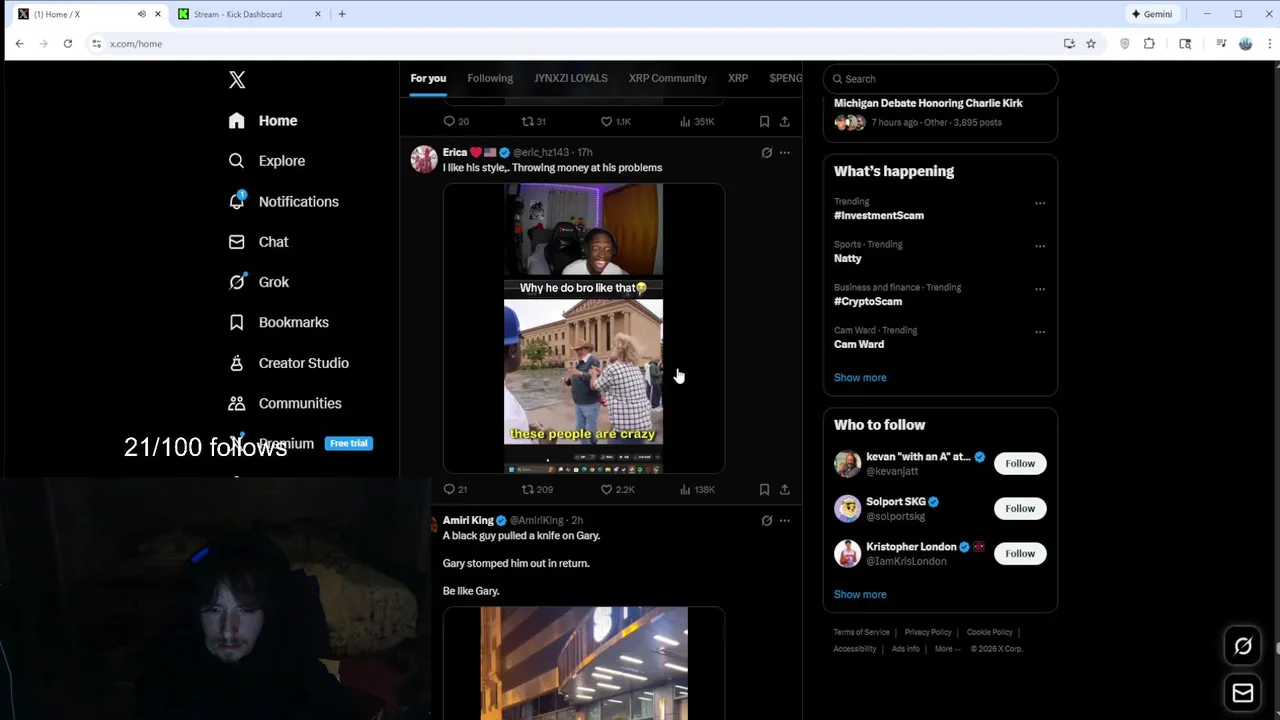Open more options on Amiri King's post
1280x720 pixels.
(785, 521)
